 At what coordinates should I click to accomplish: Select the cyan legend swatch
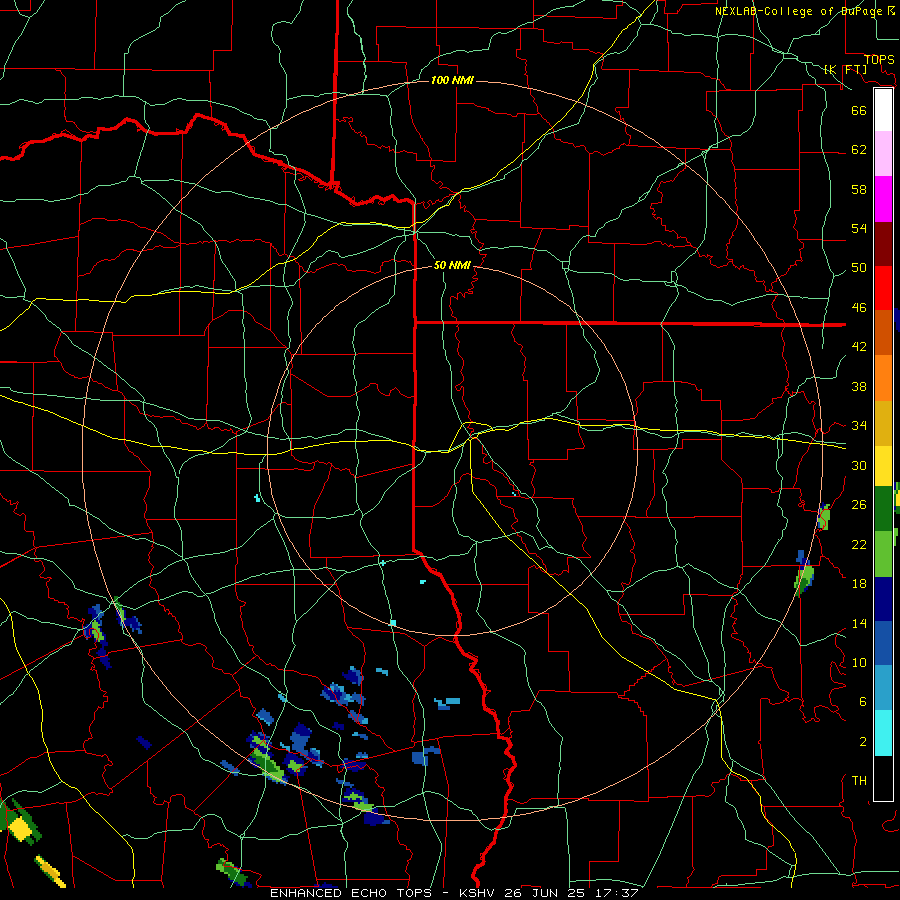tap(883, 733)
